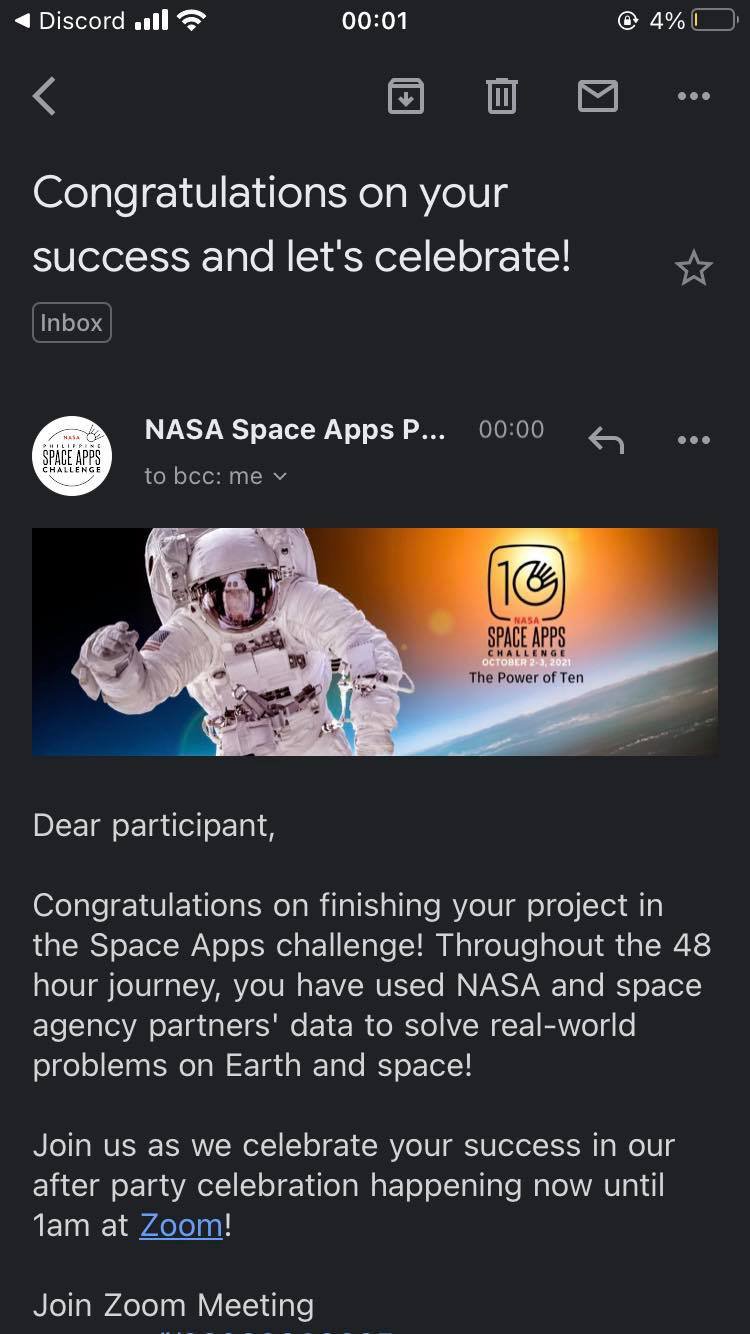Return to Discord via status bar
Viewport: 750px width, 1334px height.
70,21
